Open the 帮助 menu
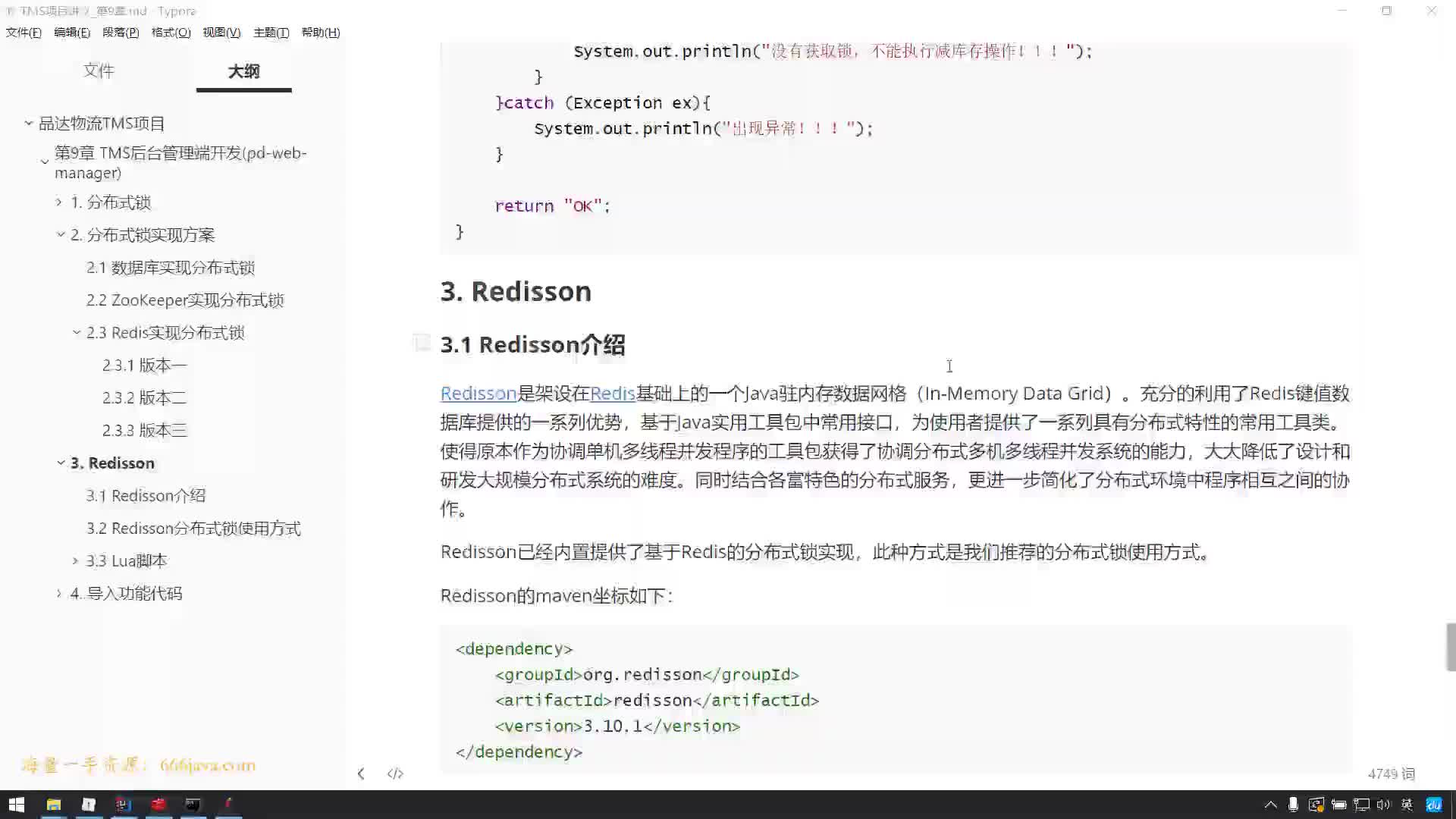The width and height of the screenshot is (1456, 819). 321,32
